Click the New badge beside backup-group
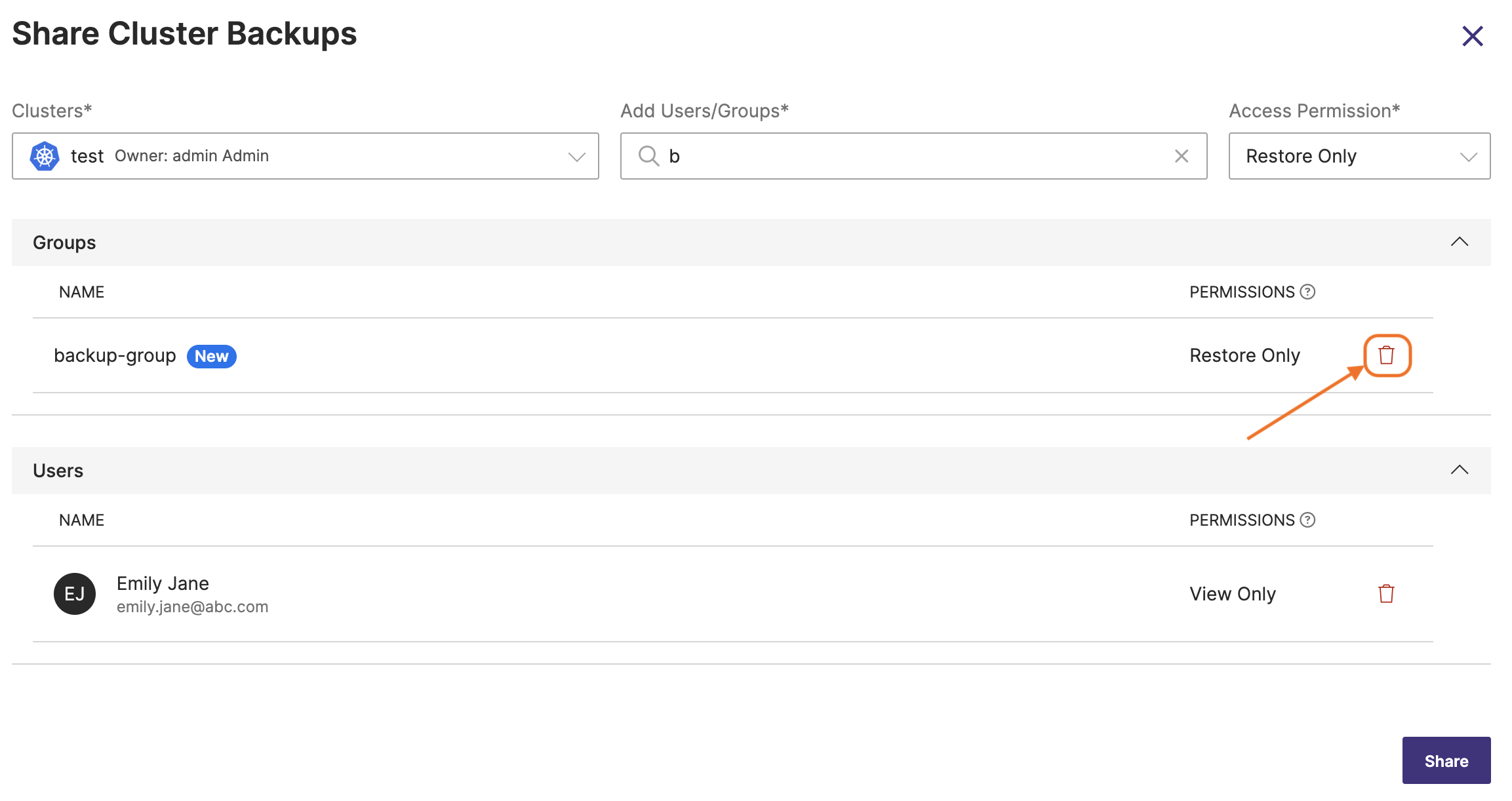 (x=211, y=356)
